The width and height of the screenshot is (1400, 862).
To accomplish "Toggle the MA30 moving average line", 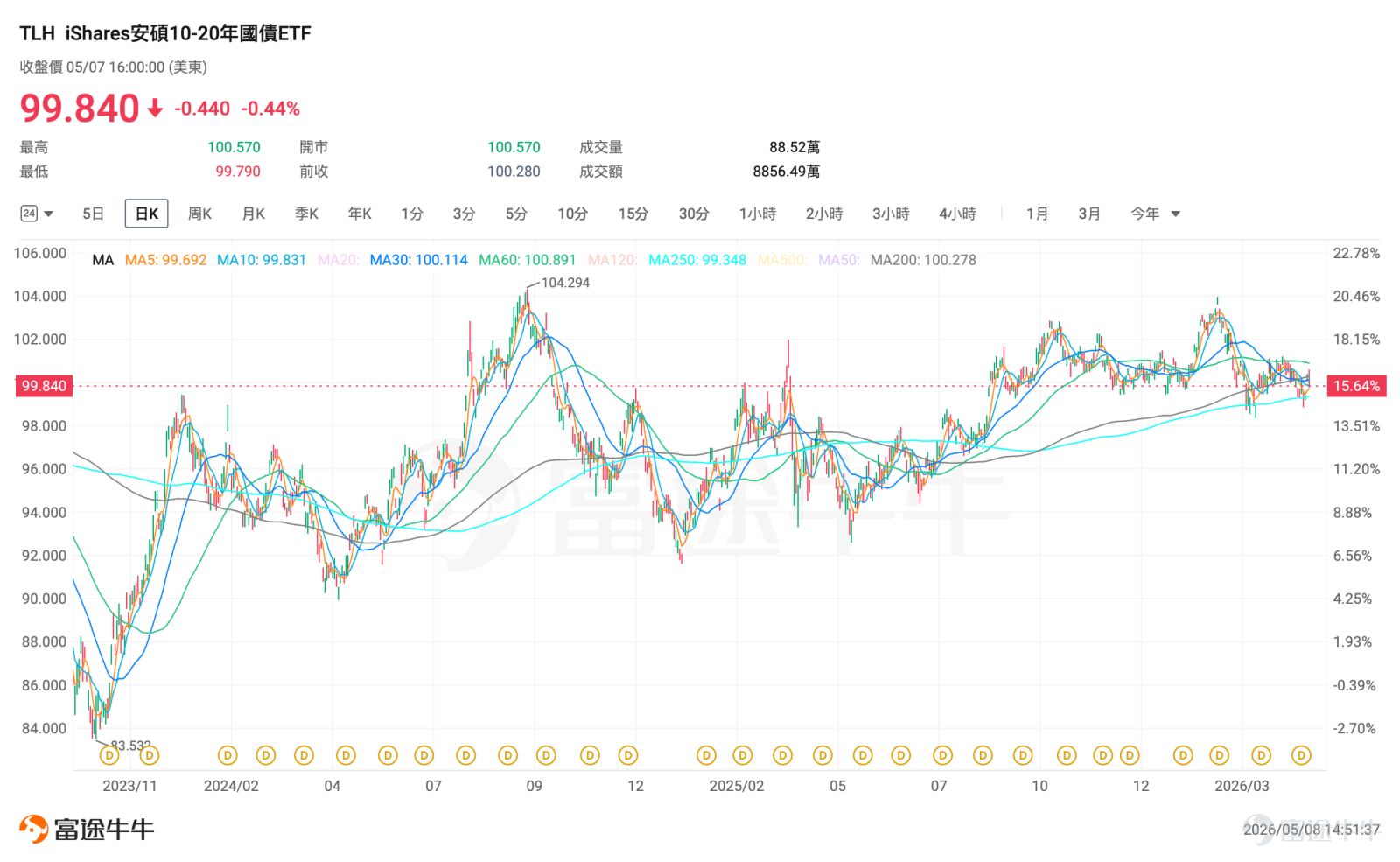I will [419, 260].
